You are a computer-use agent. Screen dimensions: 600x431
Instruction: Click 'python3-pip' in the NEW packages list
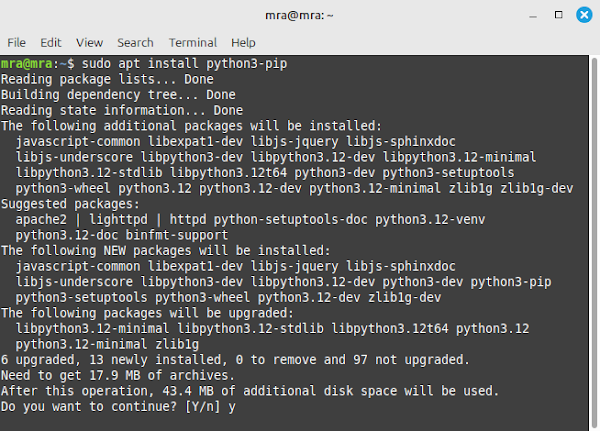point(511,282)
